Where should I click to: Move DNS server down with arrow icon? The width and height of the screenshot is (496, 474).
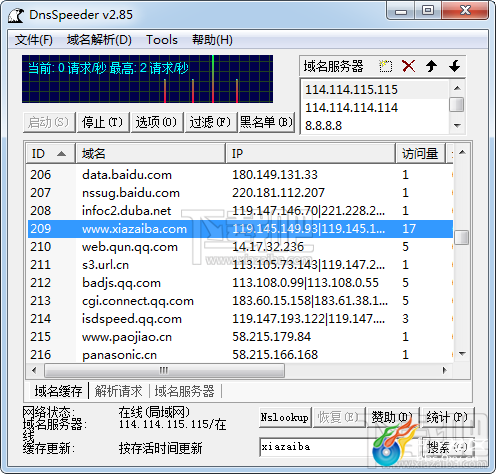454,66
